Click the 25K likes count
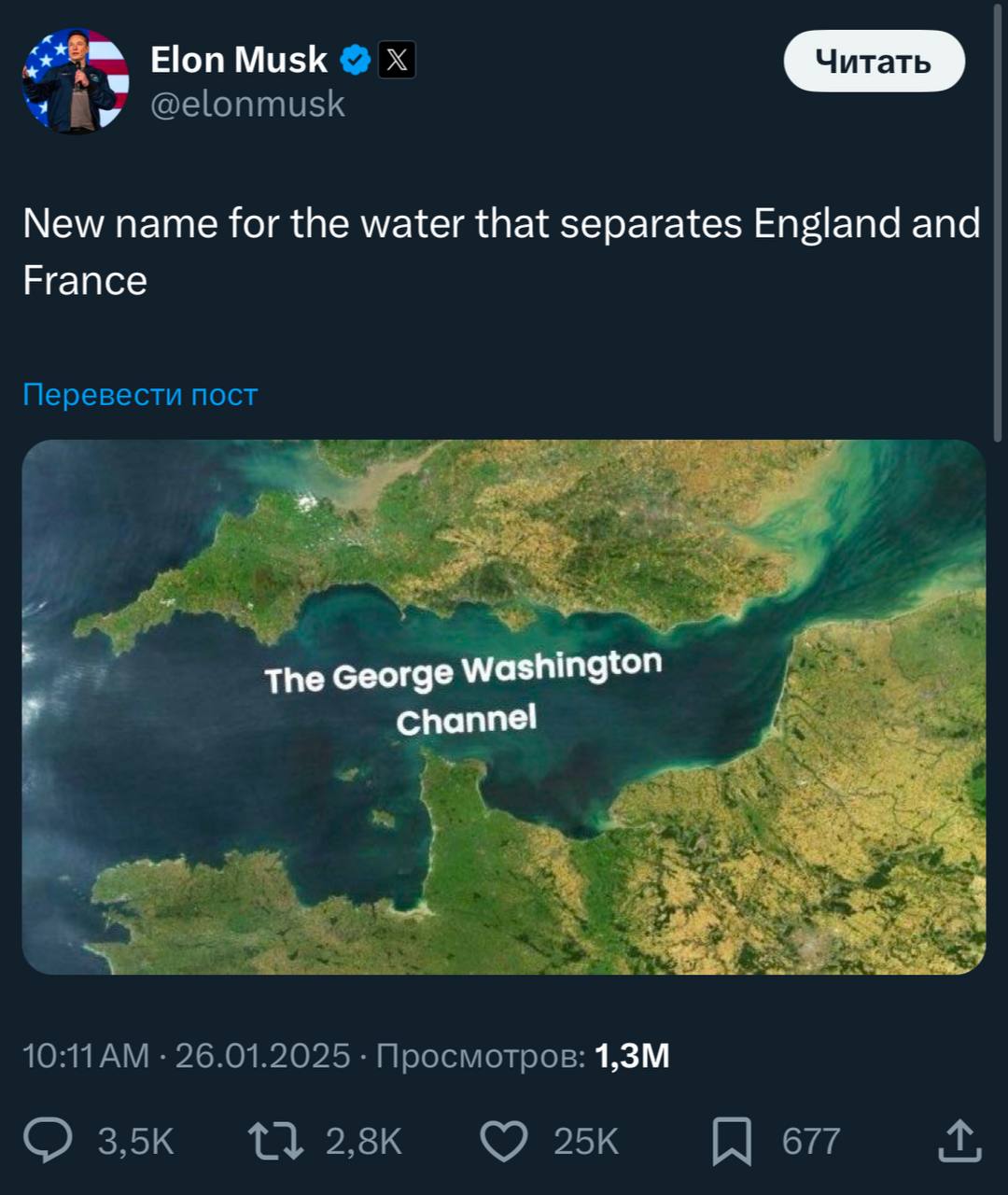Image resolution: width=1008 pixels, height=1195 pixels. coord(586,1142)
